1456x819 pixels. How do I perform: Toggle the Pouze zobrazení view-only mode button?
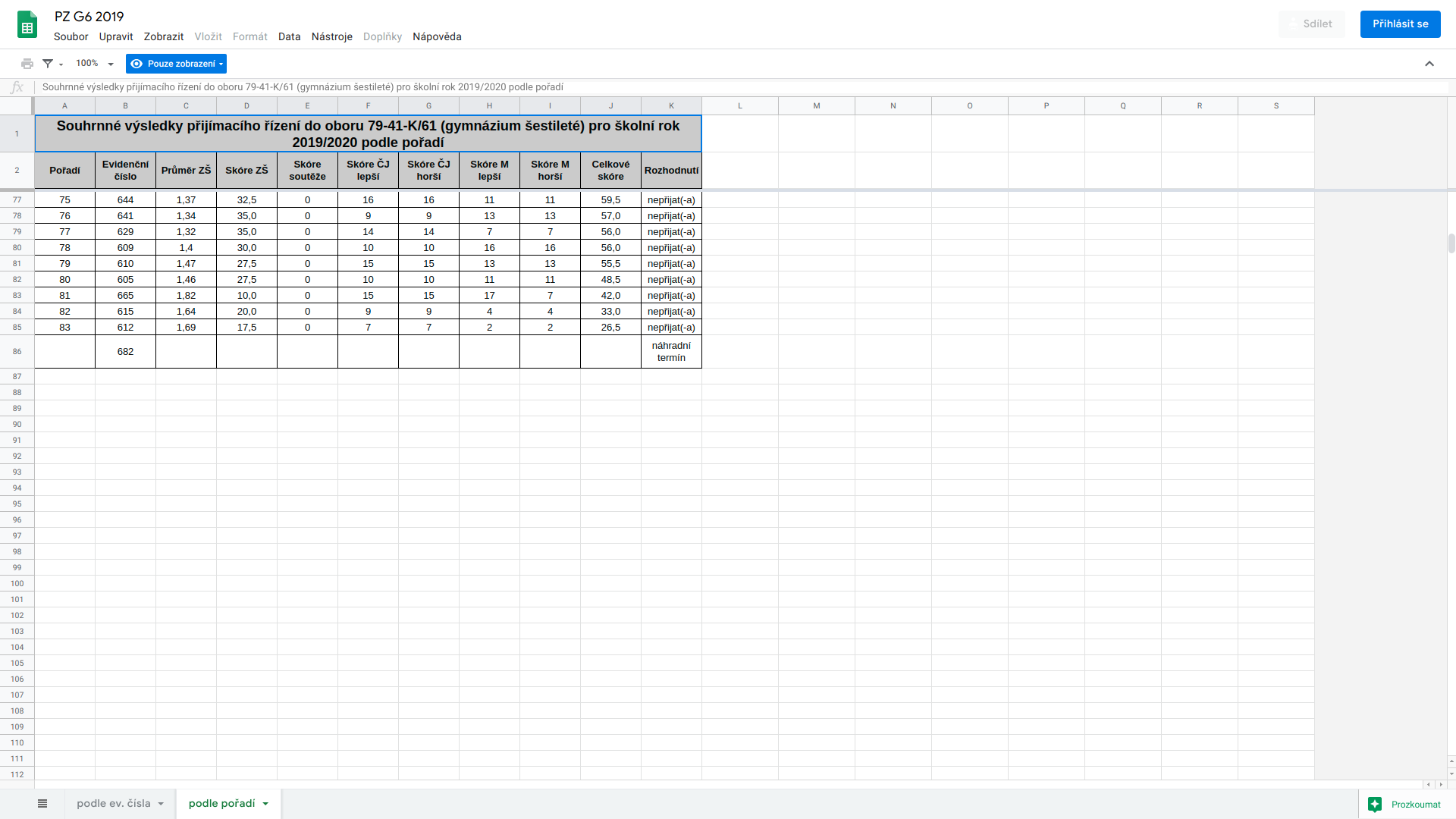pos(176,64)
